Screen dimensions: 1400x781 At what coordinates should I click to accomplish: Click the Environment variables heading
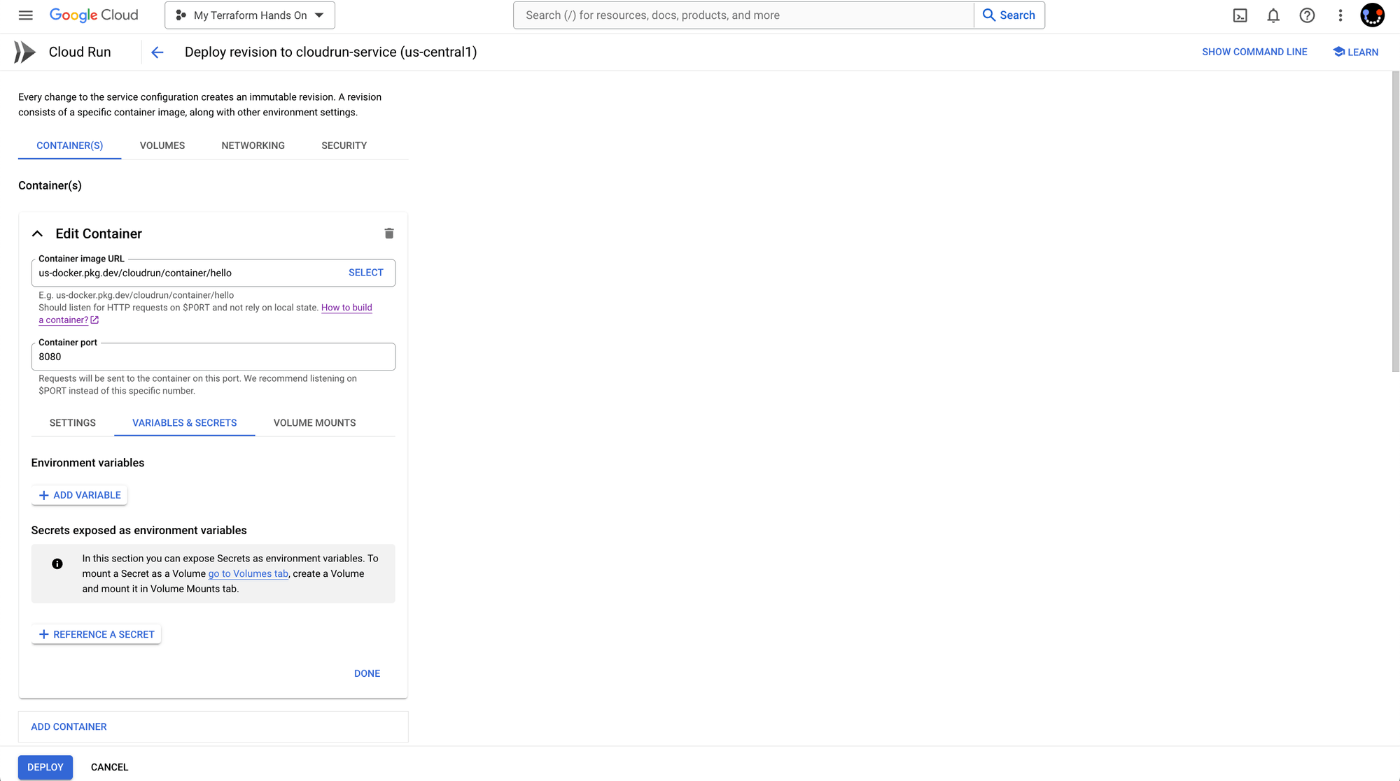tap(88, 463)
